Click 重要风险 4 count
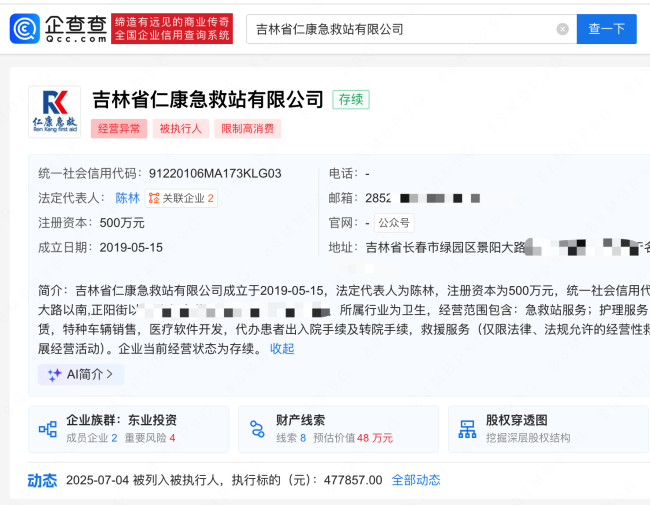 click(x=150, y=438)
